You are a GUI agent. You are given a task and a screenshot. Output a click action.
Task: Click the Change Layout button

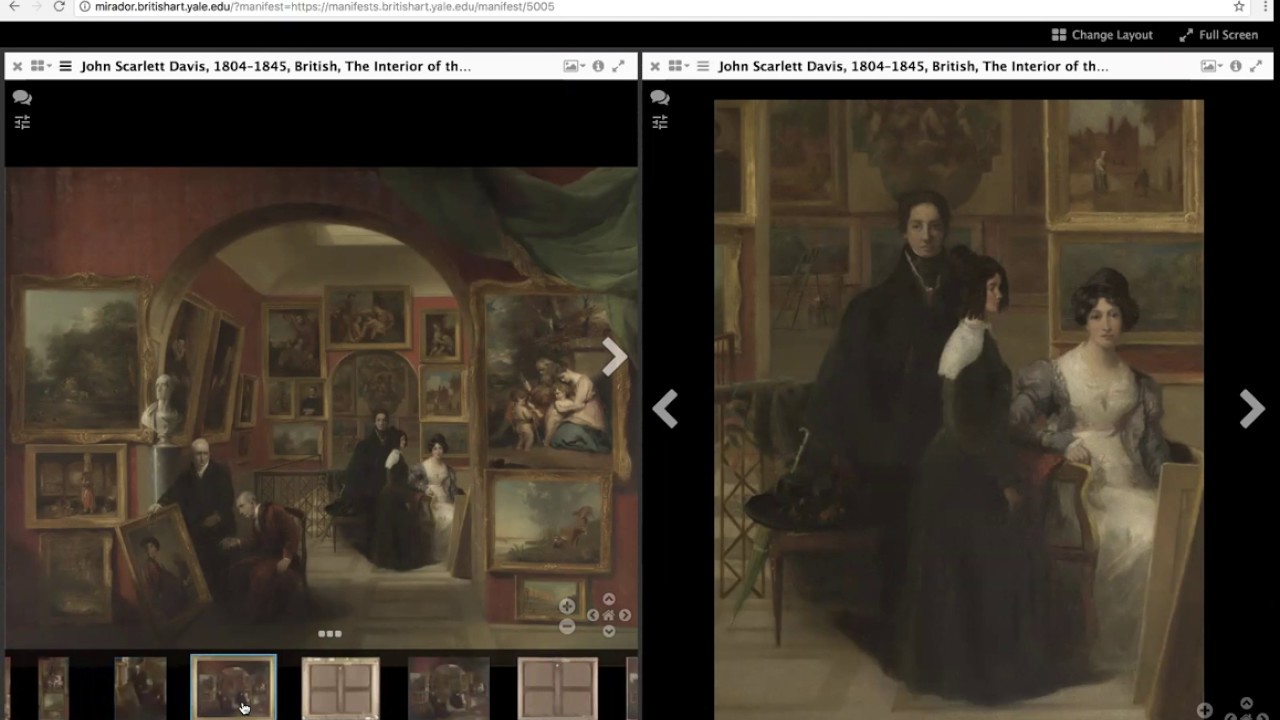[1102, 35]
